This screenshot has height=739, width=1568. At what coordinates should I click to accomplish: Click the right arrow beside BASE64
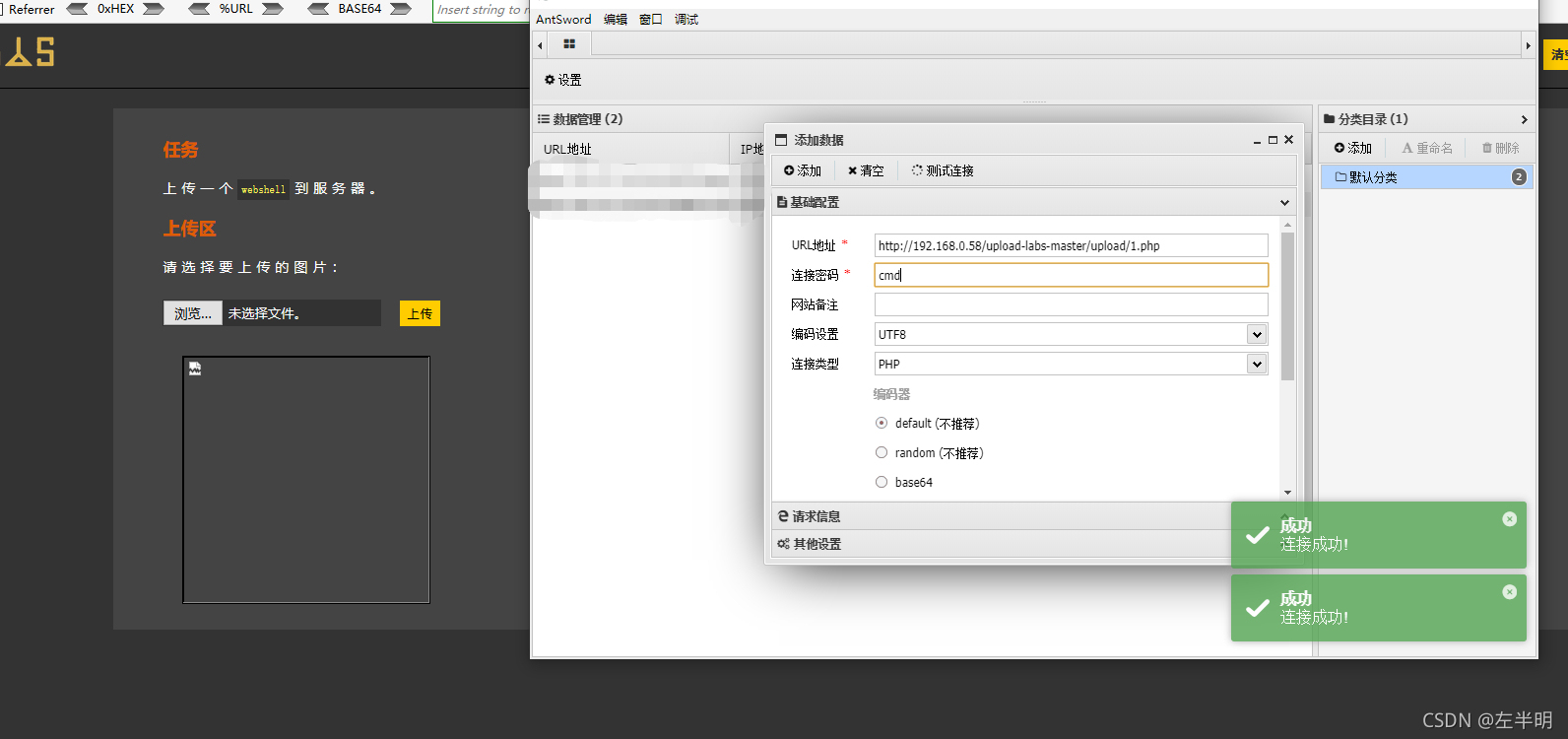pos(401,9)
